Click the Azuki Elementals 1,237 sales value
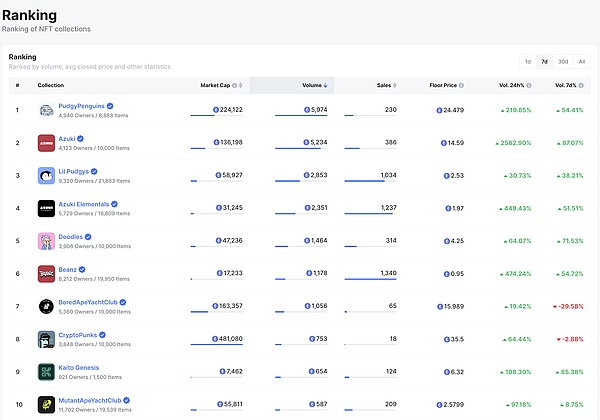The image size is (600, 420). [x=389, y=207]
